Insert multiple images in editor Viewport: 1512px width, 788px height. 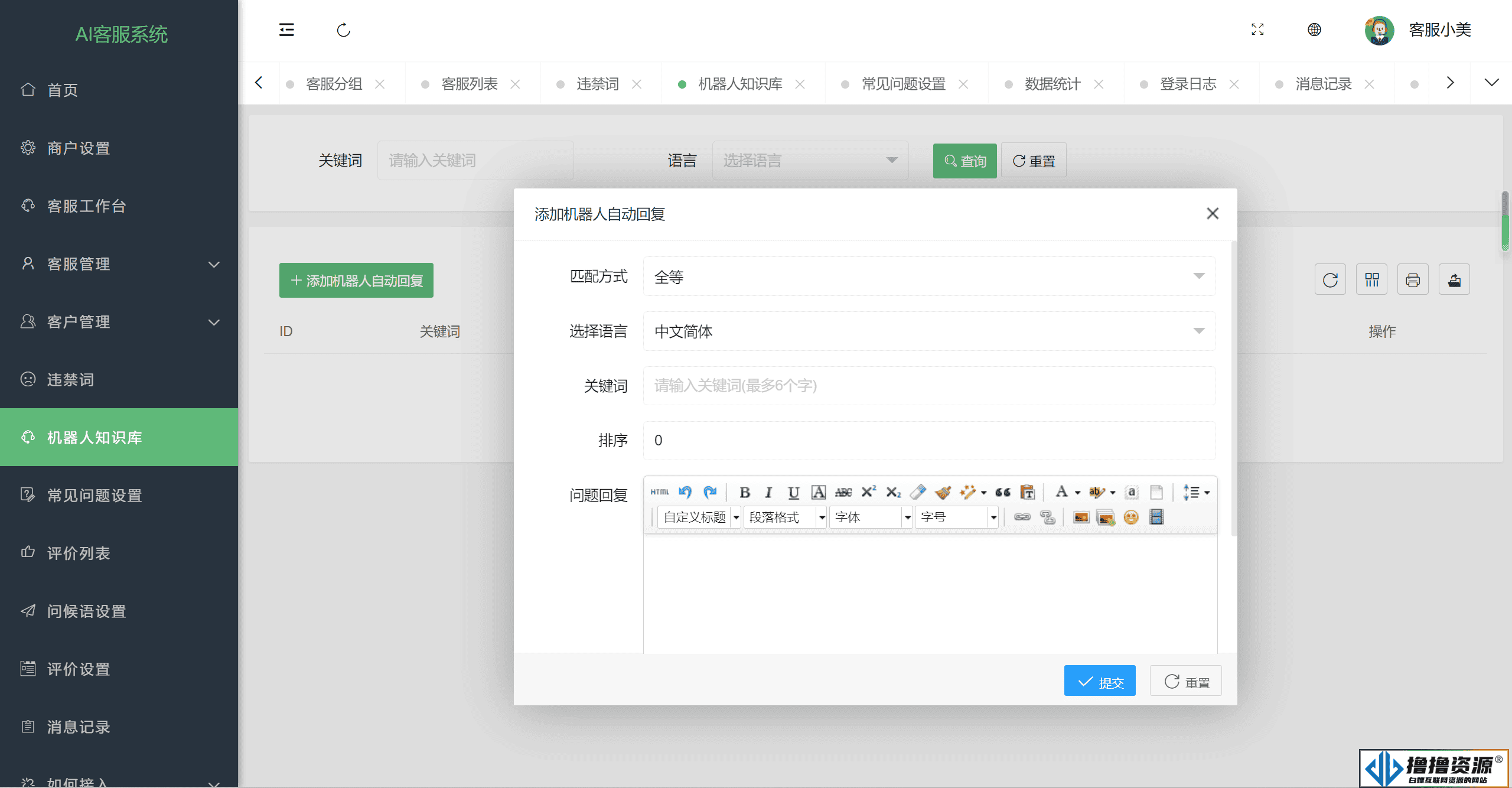[1106, 517]
